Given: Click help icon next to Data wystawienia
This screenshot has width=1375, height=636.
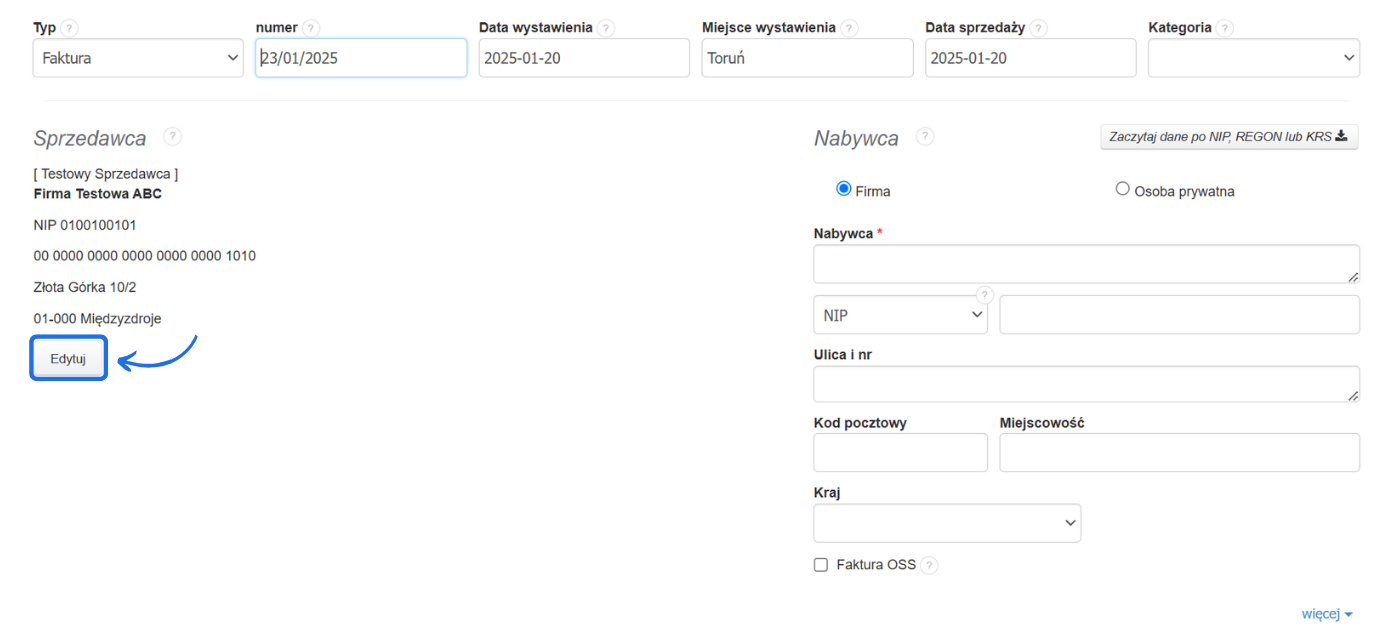Looking at the screenshot, I should [x=605, y=28].
